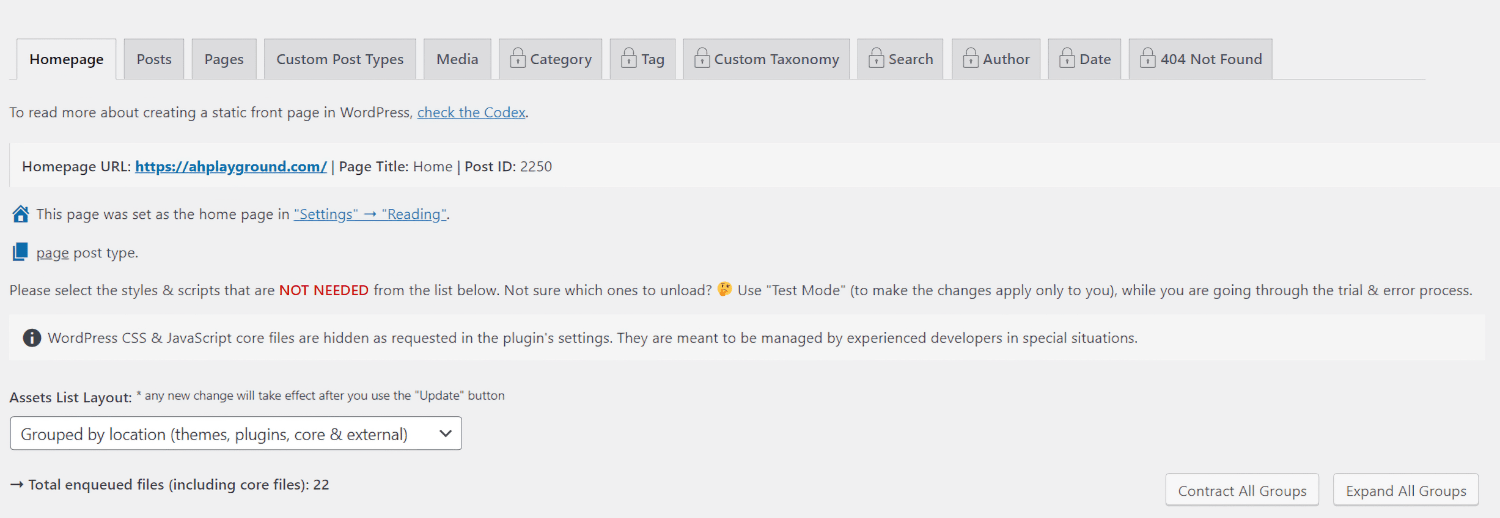The image size is (1500, 518).
Task: Open the locked Search tab
Action: pos(900,59)
